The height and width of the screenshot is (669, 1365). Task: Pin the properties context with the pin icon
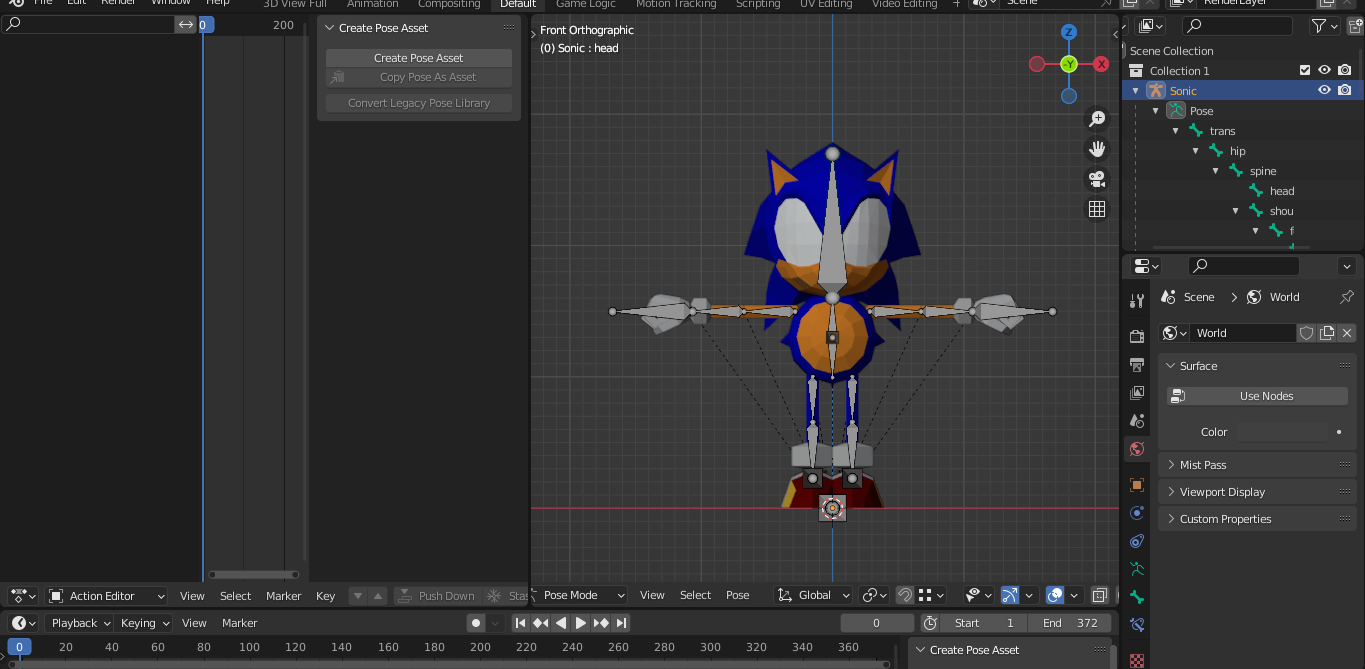pos(1346,297)
